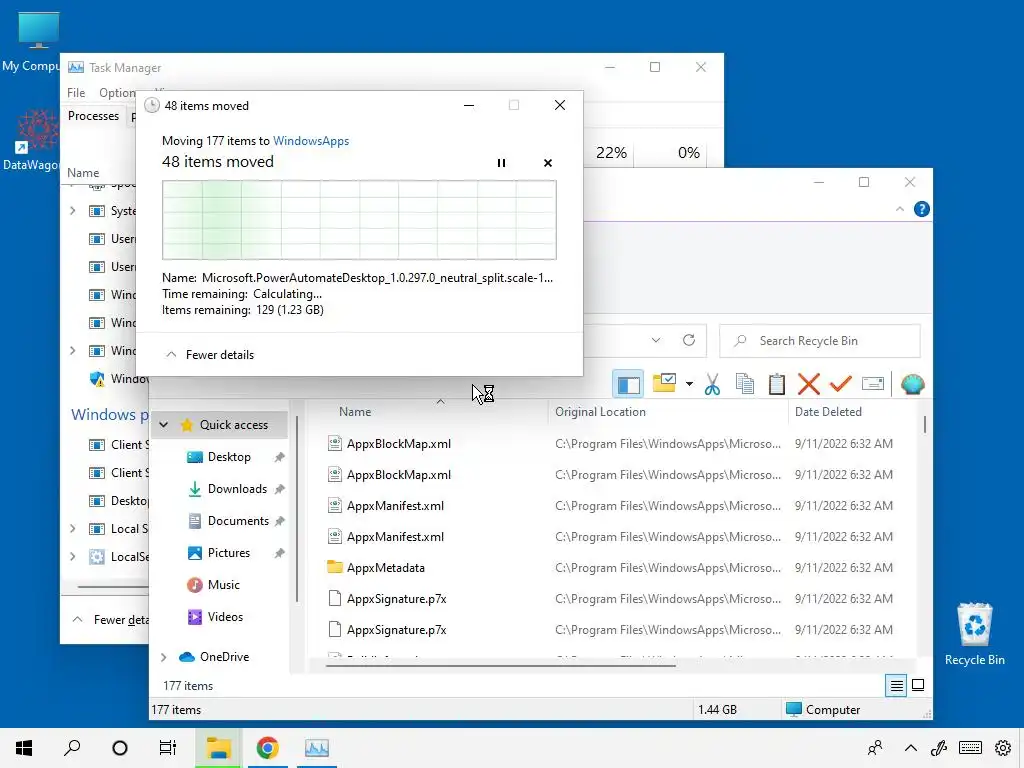
Task: Open the address bar history dropdown
Action: click(656, 340)
